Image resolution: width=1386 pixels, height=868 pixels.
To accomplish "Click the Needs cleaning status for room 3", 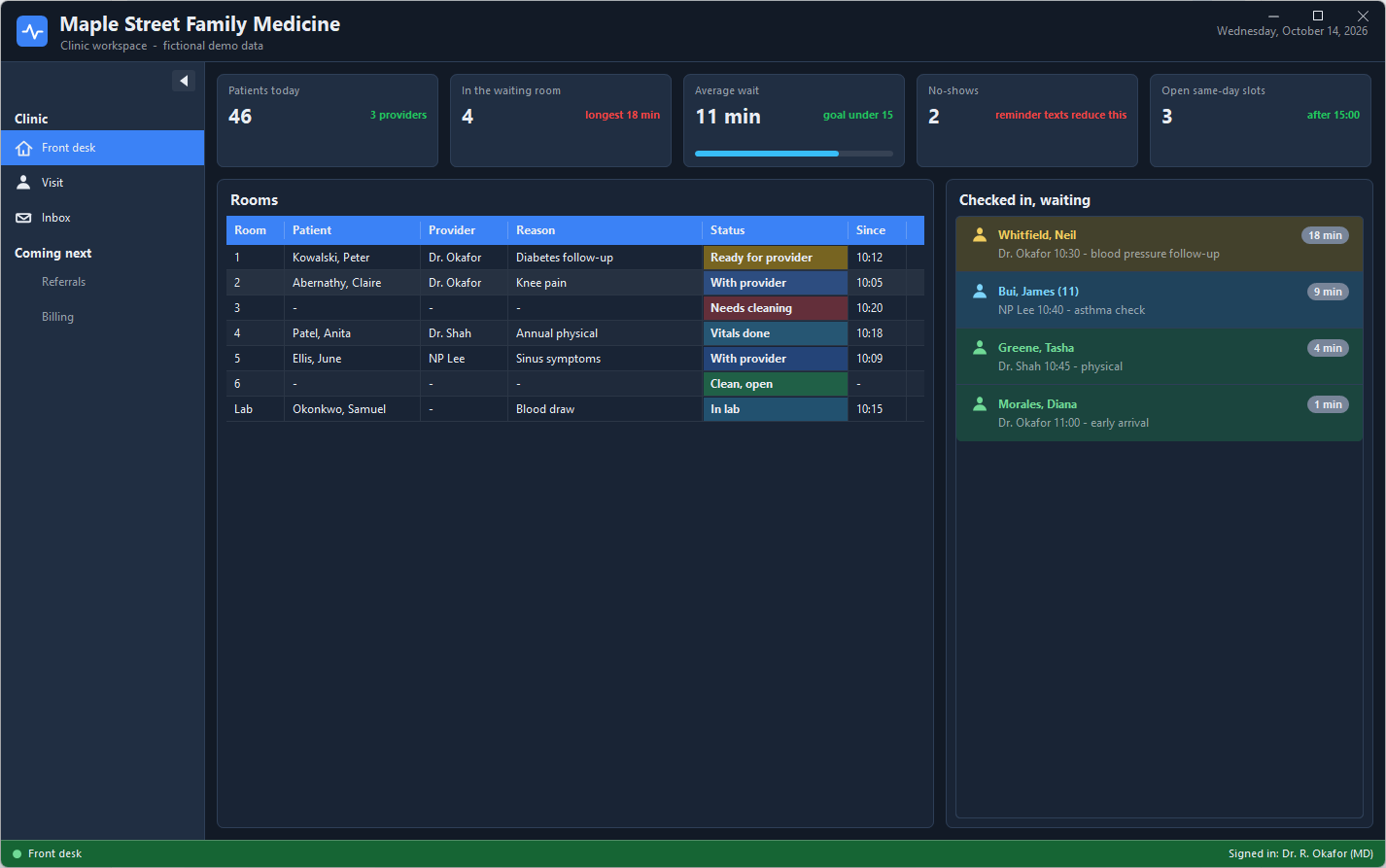I will point(776,308).
